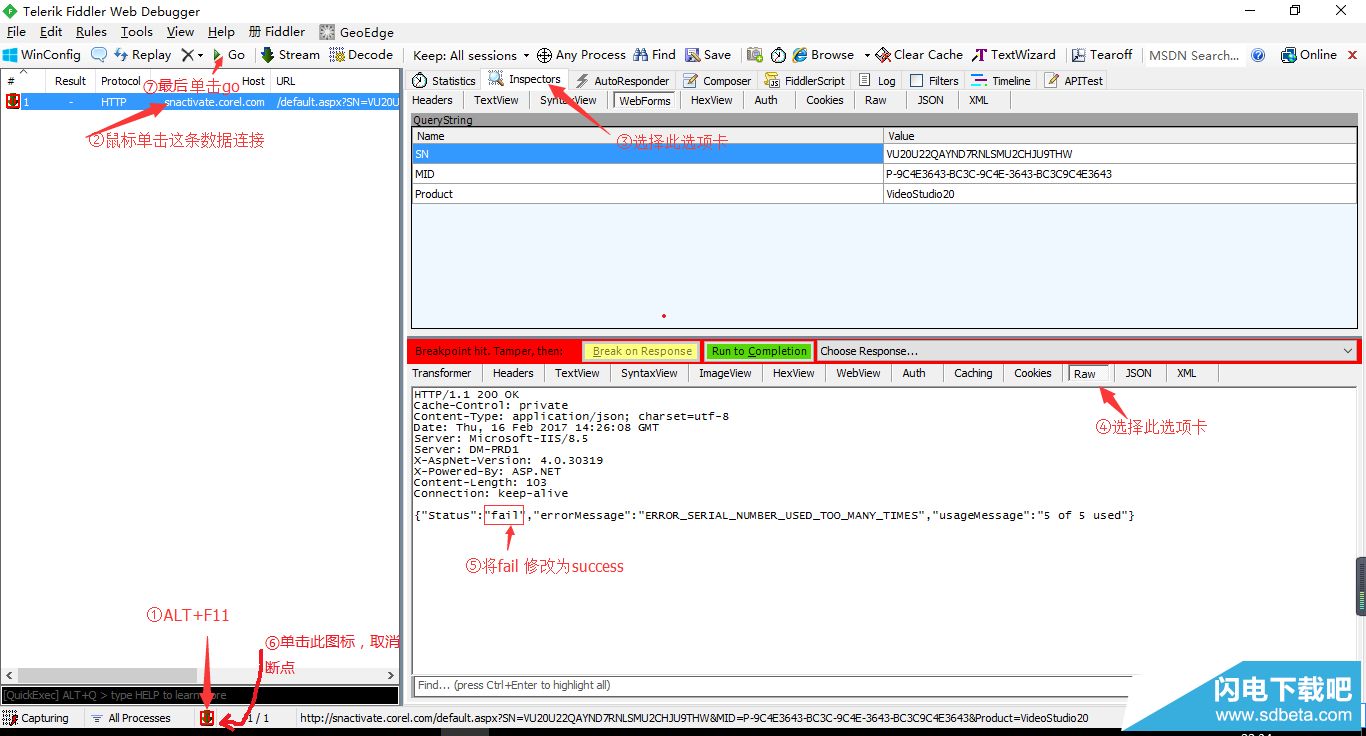1366x736 pixels.
Task: Click Clear Cache in toolbar
Action: (919, 55)
